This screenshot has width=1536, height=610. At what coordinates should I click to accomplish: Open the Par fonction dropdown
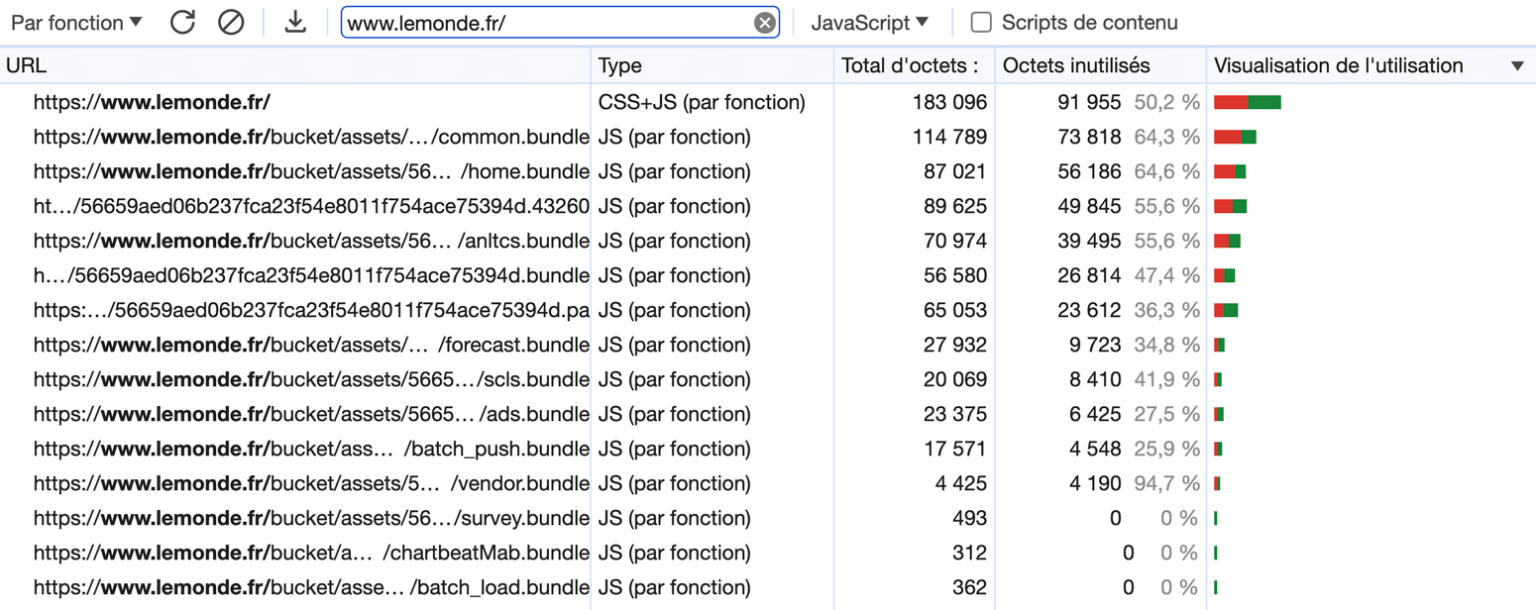77,22
